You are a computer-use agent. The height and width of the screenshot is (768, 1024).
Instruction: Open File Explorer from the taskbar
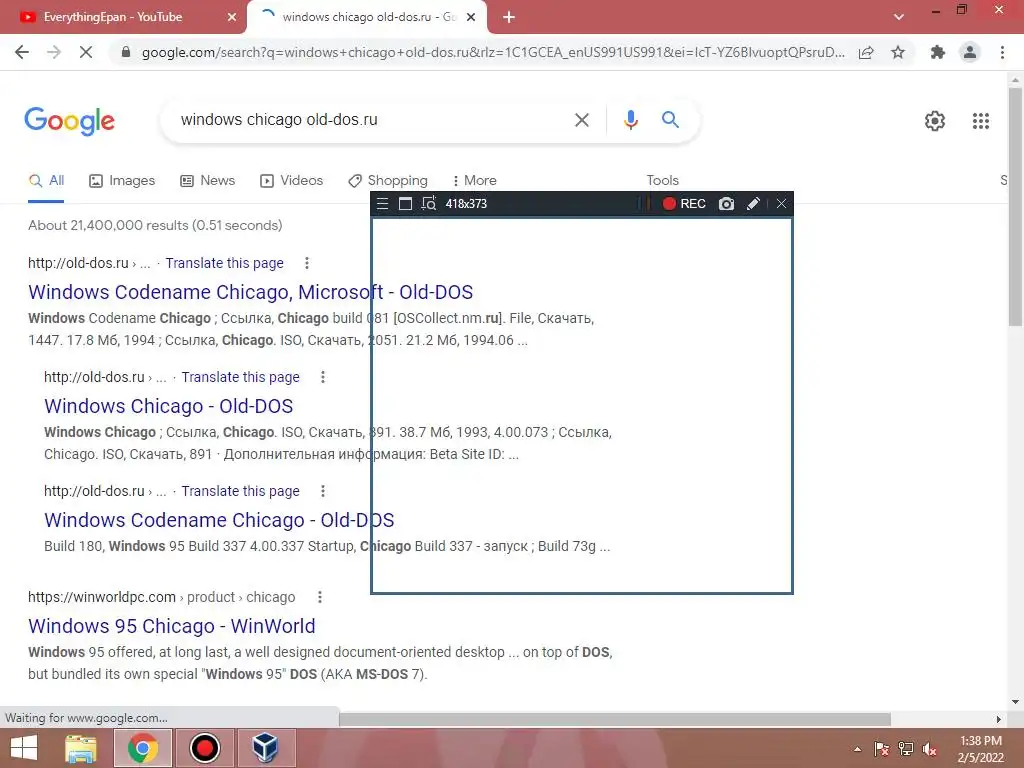point(81,748)
